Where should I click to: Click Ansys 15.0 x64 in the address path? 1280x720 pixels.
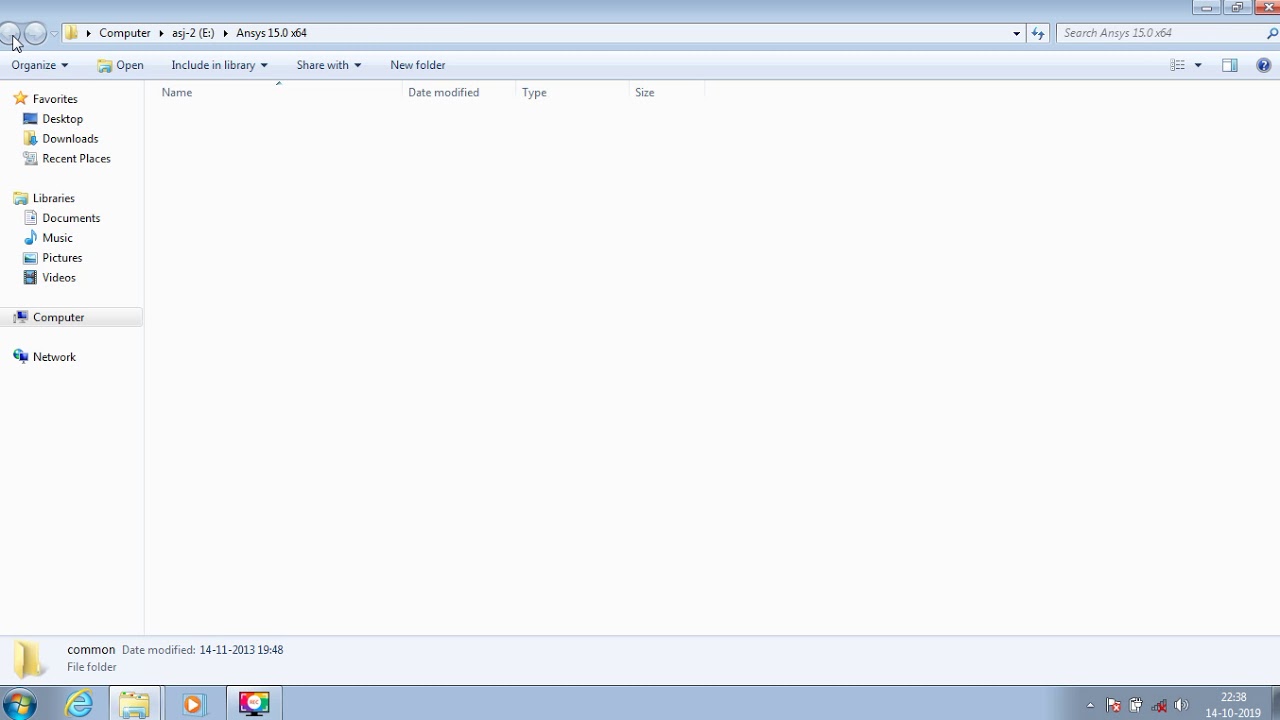click(271, 33)
